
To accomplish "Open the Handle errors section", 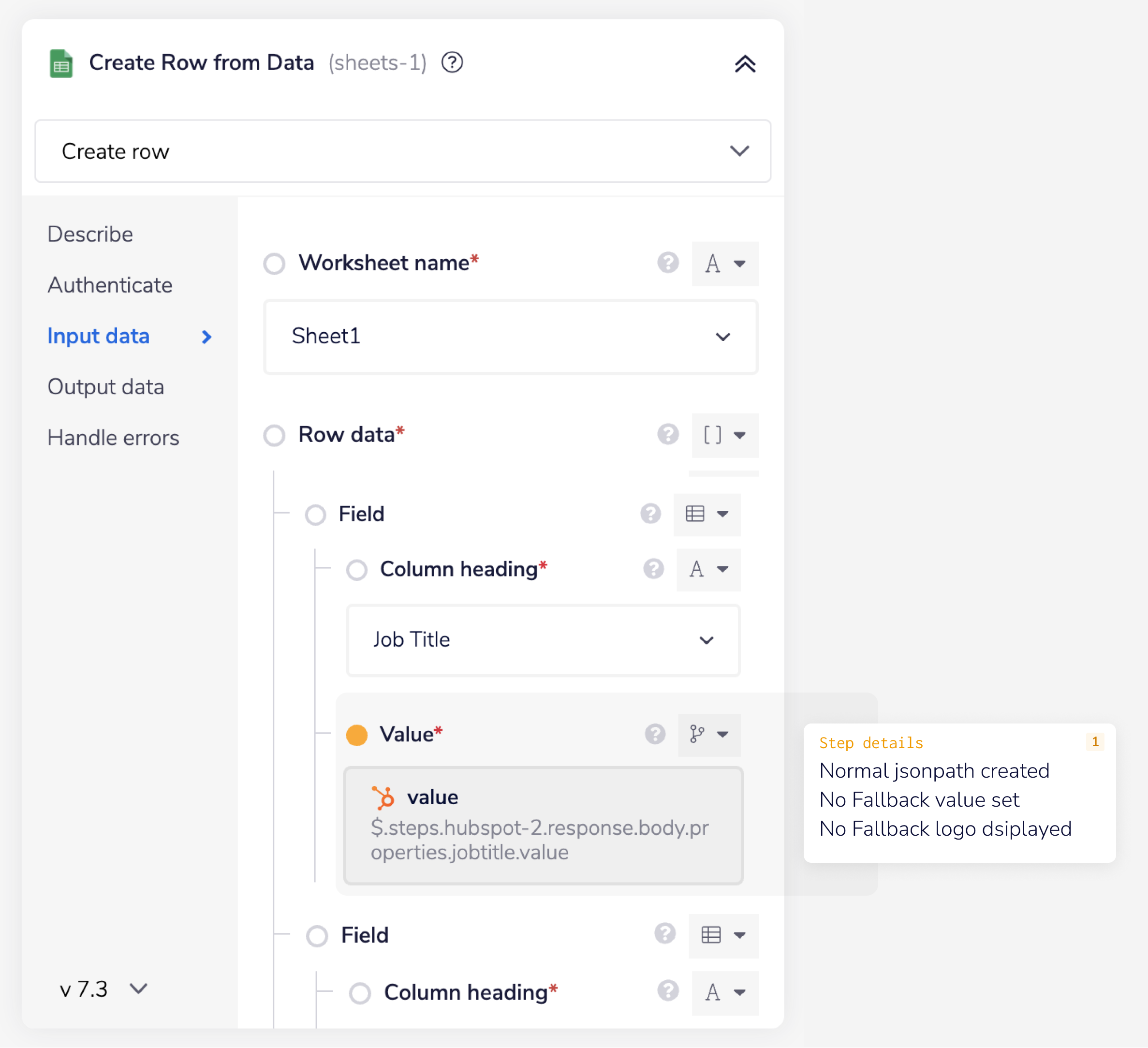I will [113, 437].
